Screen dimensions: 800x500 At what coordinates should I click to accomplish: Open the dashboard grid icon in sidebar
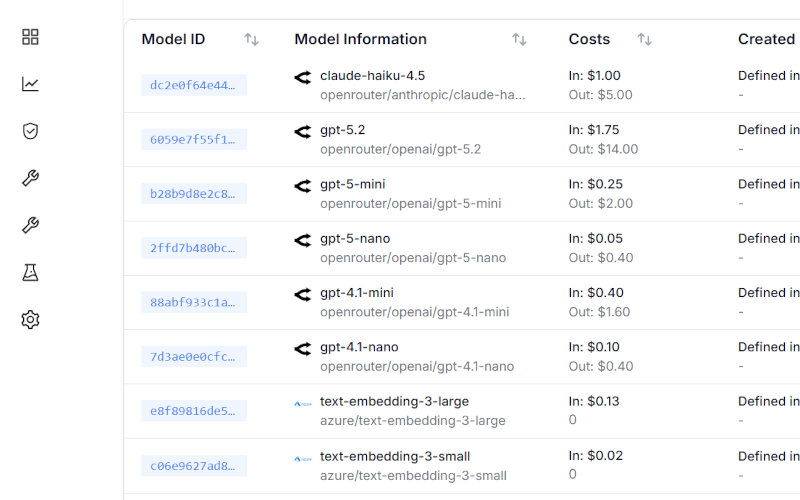[x=30, y=37]
